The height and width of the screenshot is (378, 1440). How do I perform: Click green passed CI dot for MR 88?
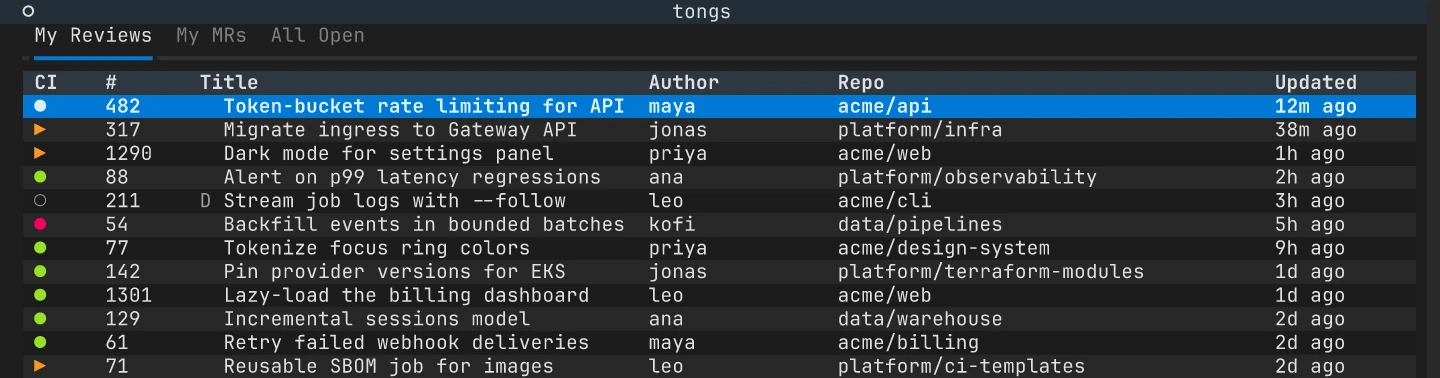40,177
